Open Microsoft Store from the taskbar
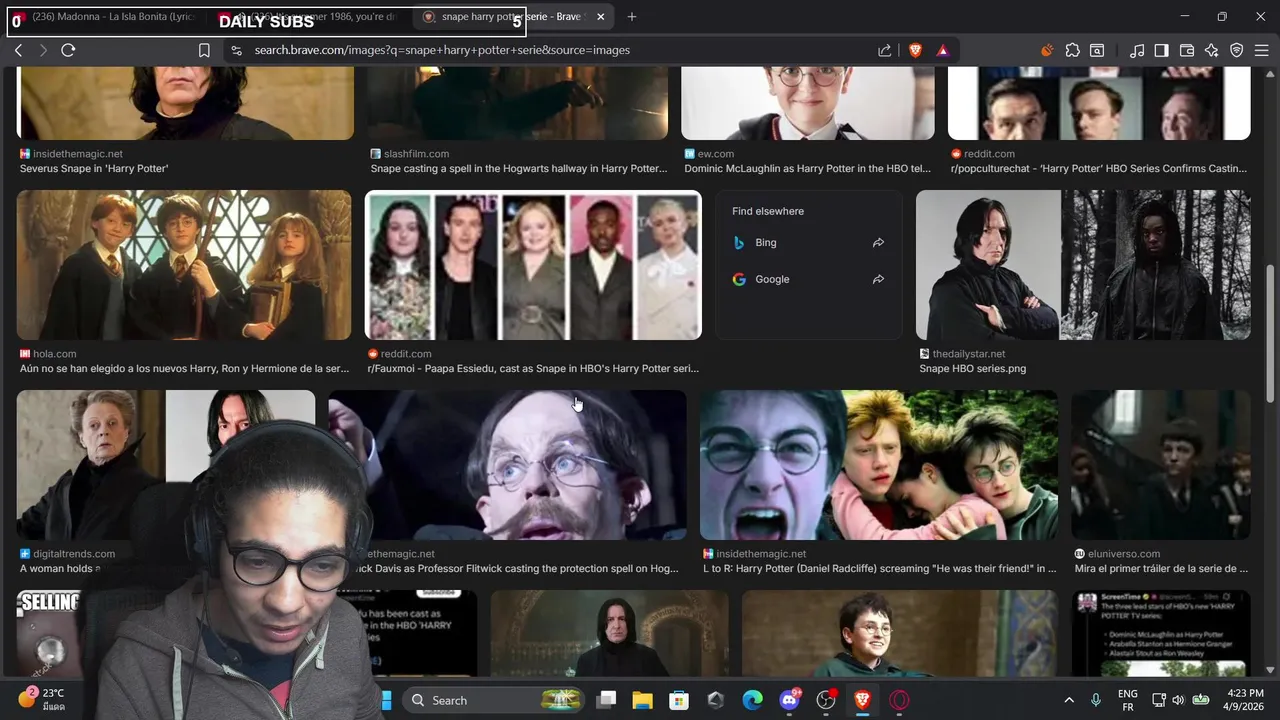This screenshot has width=1280, height=720. pos(679,700)
